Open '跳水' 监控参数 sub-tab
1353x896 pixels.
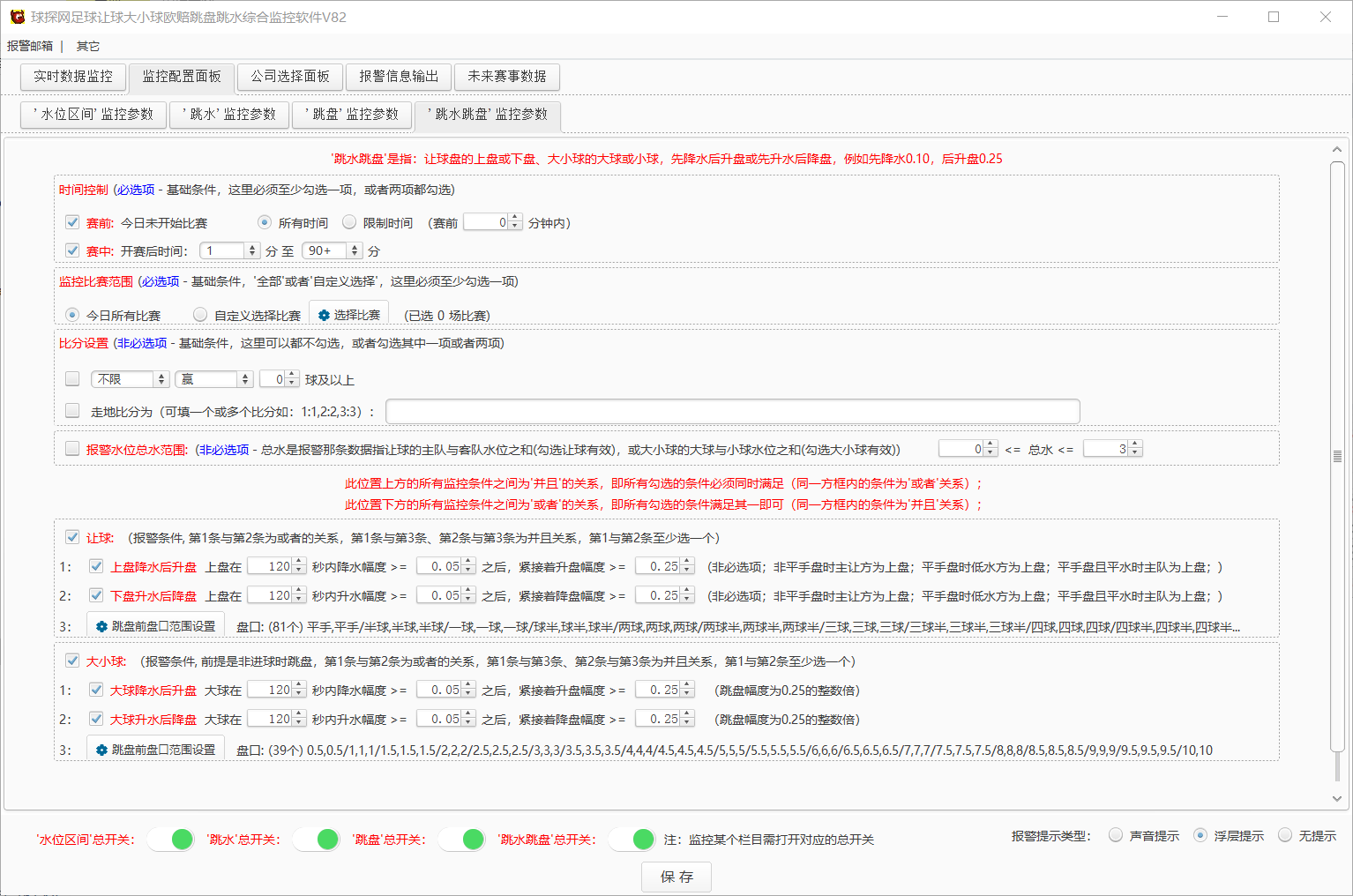(x=229, y=115)
